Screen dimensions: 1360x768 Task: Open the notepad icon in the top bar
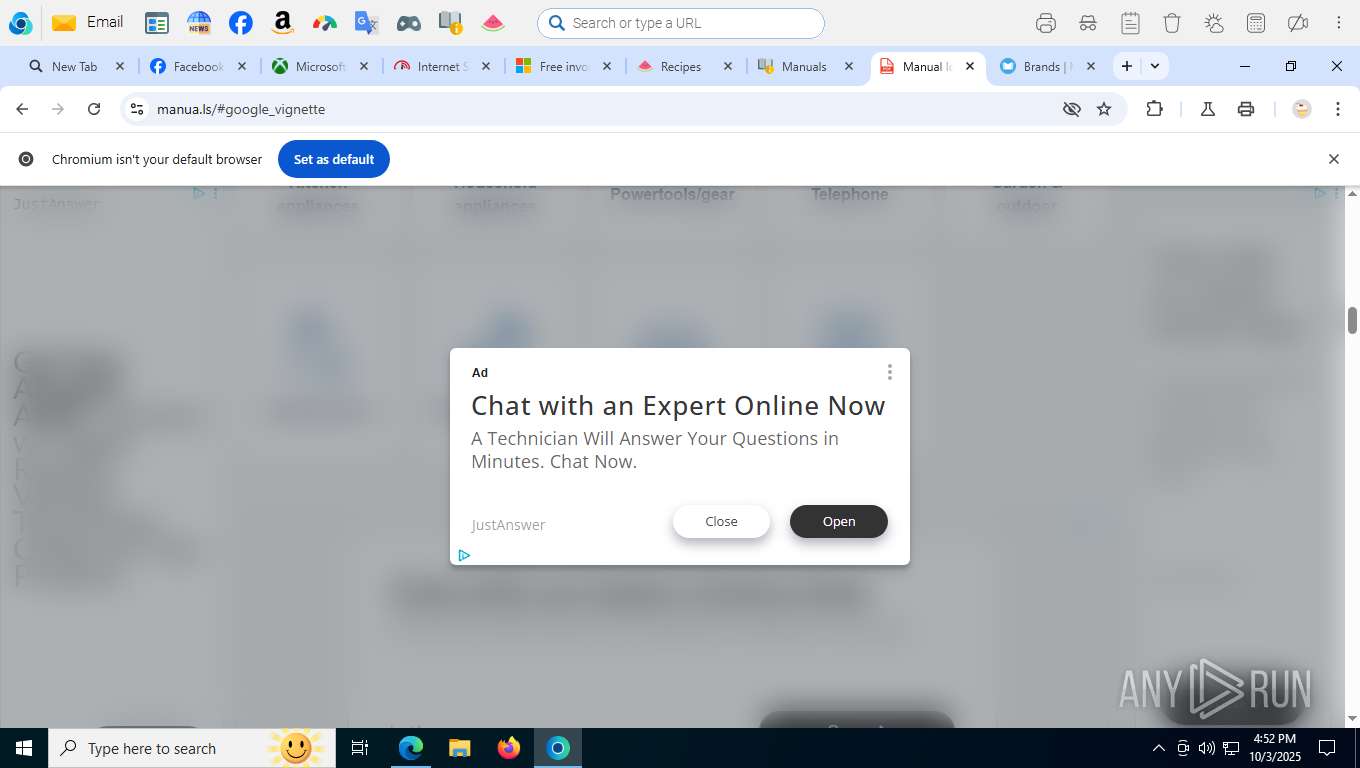tap(1130, 23)
